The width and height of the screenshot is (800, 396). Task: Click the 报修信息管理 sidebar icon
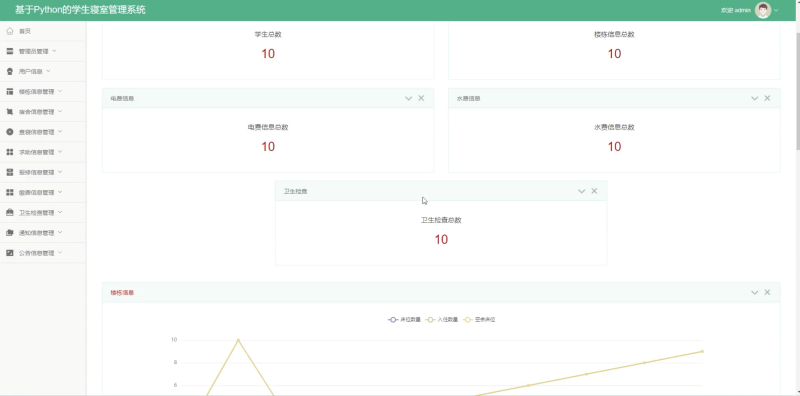[x=10, y=172]
